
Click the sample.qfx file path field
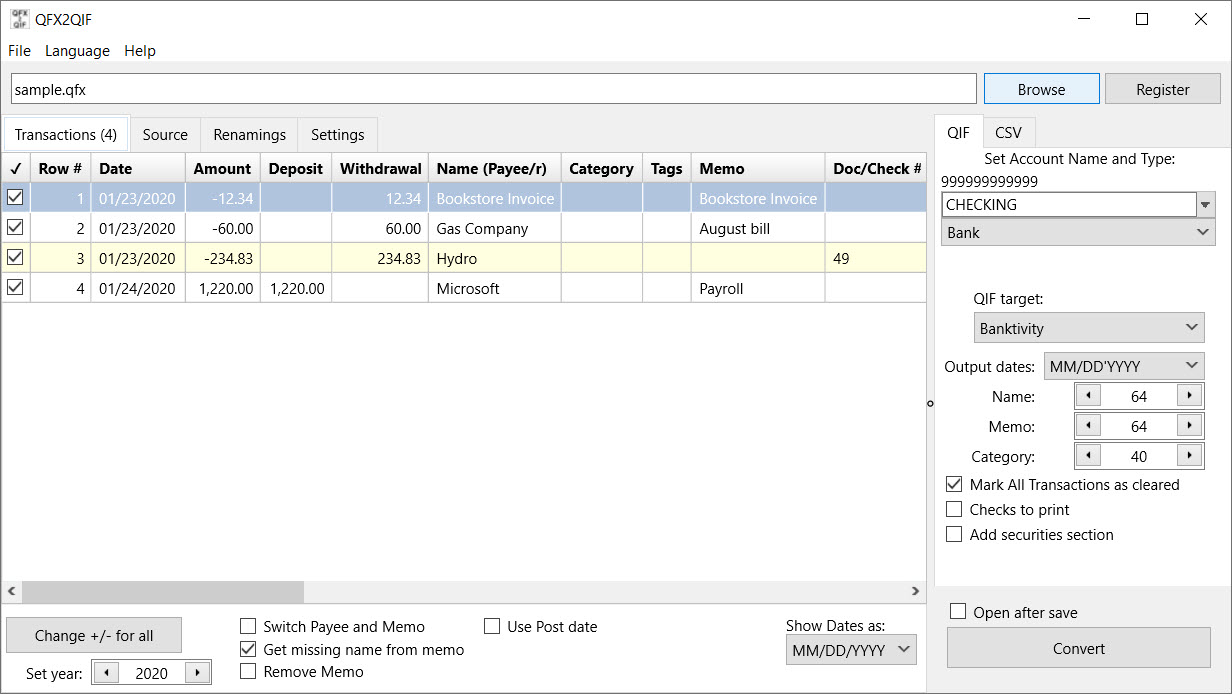coord(494,89)
